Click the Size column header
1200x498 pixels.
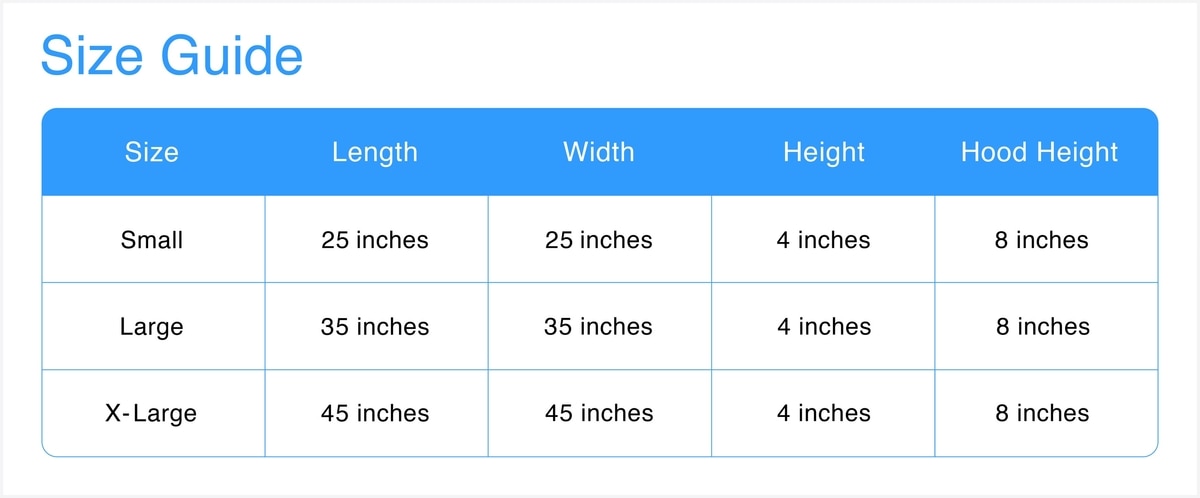click(152, 152)
